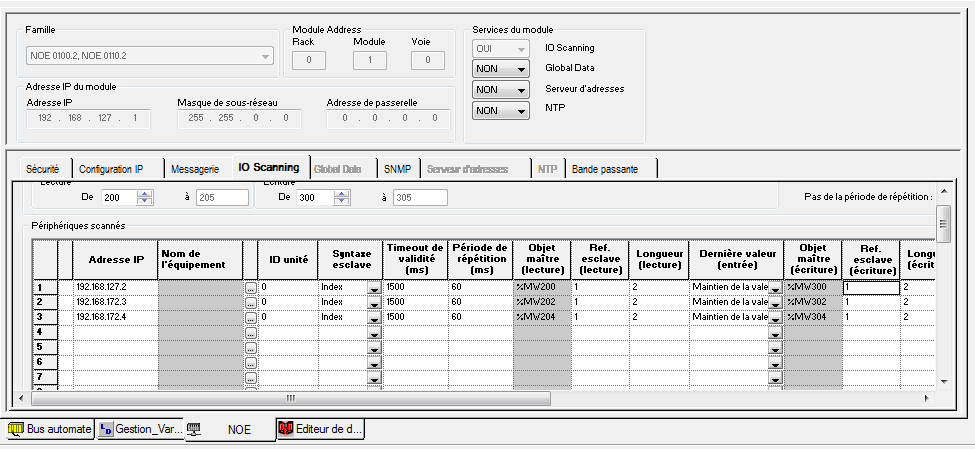
Task: Switch to the Sécurité tab
Action: 44,169
